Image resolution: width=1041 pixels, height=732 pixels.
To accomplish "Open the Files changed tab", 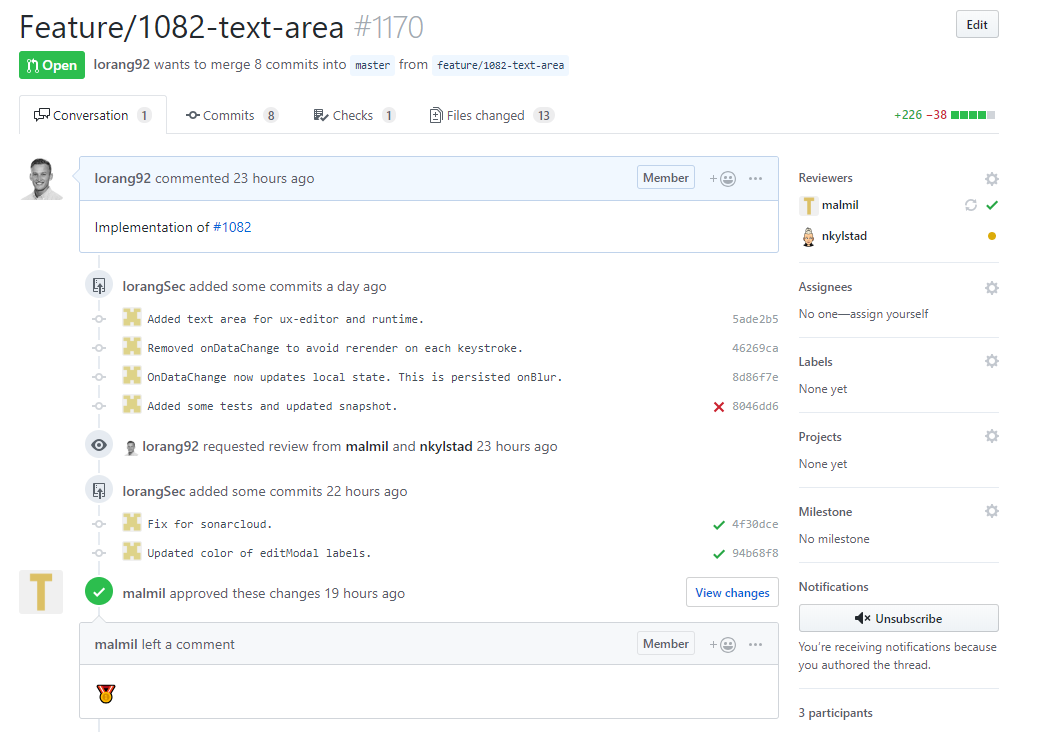I will [x=490, y=116].
